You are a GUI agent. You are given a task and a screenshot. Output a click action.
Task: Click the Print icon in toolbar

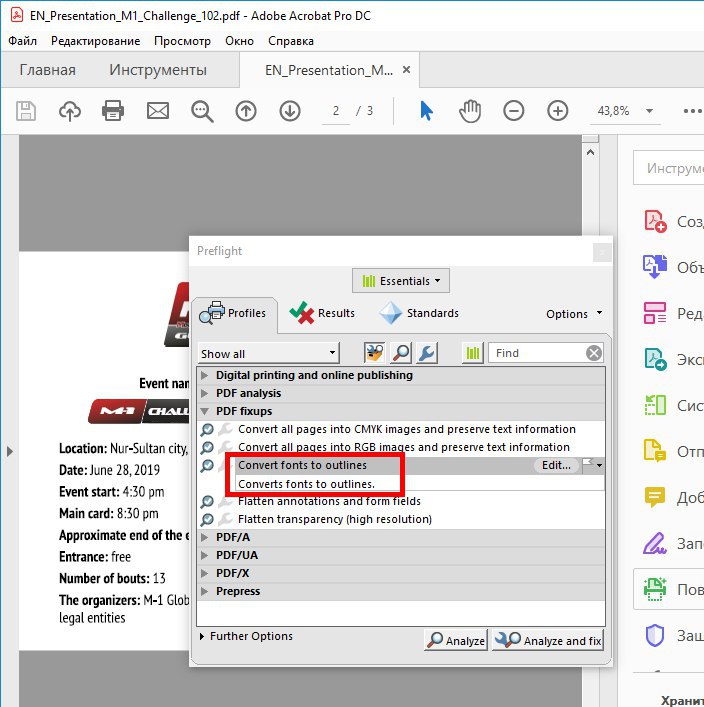click(x=113, y=111)
